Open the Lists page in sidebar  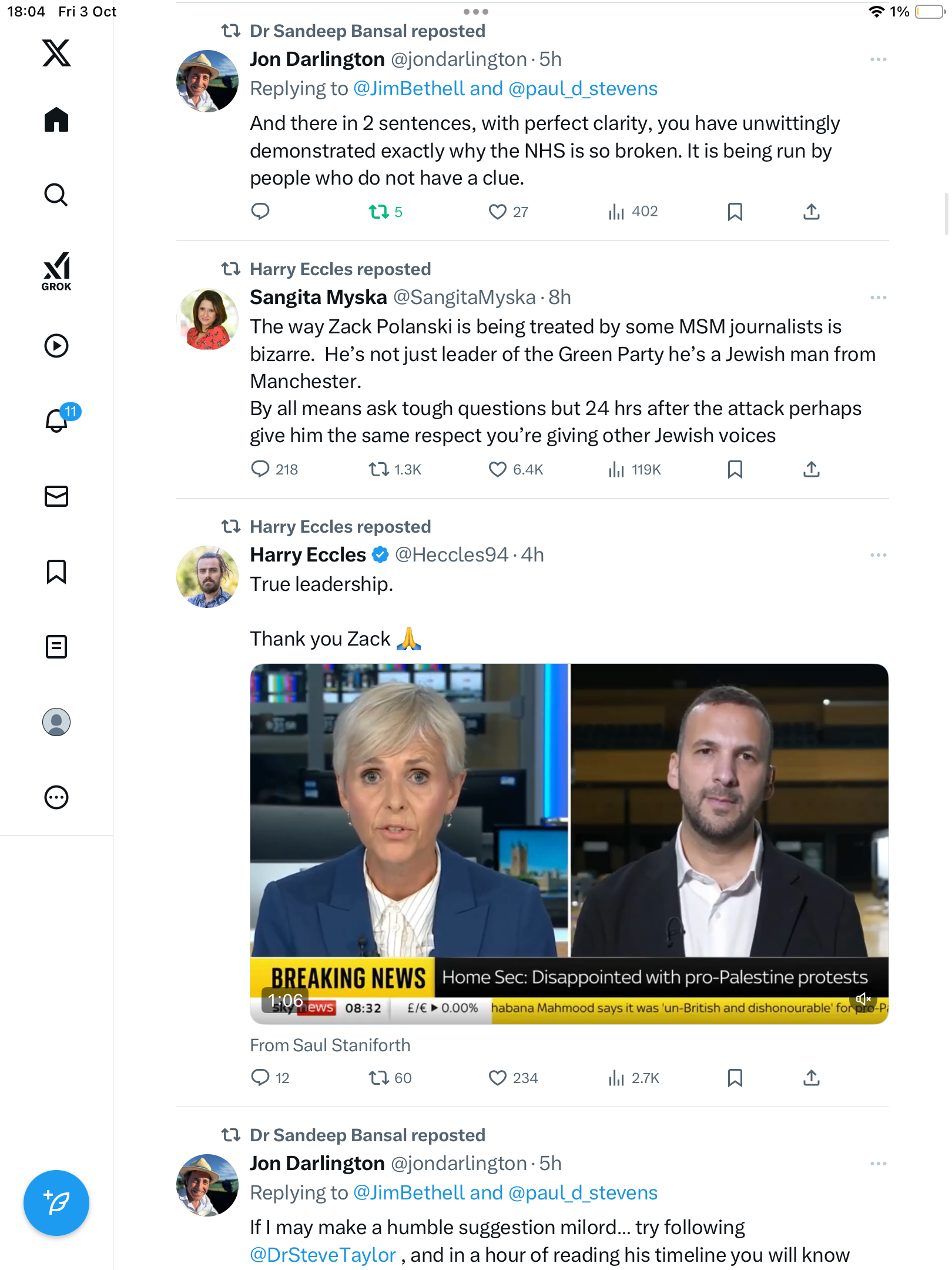pyautogui.click(x=56, y=647)
